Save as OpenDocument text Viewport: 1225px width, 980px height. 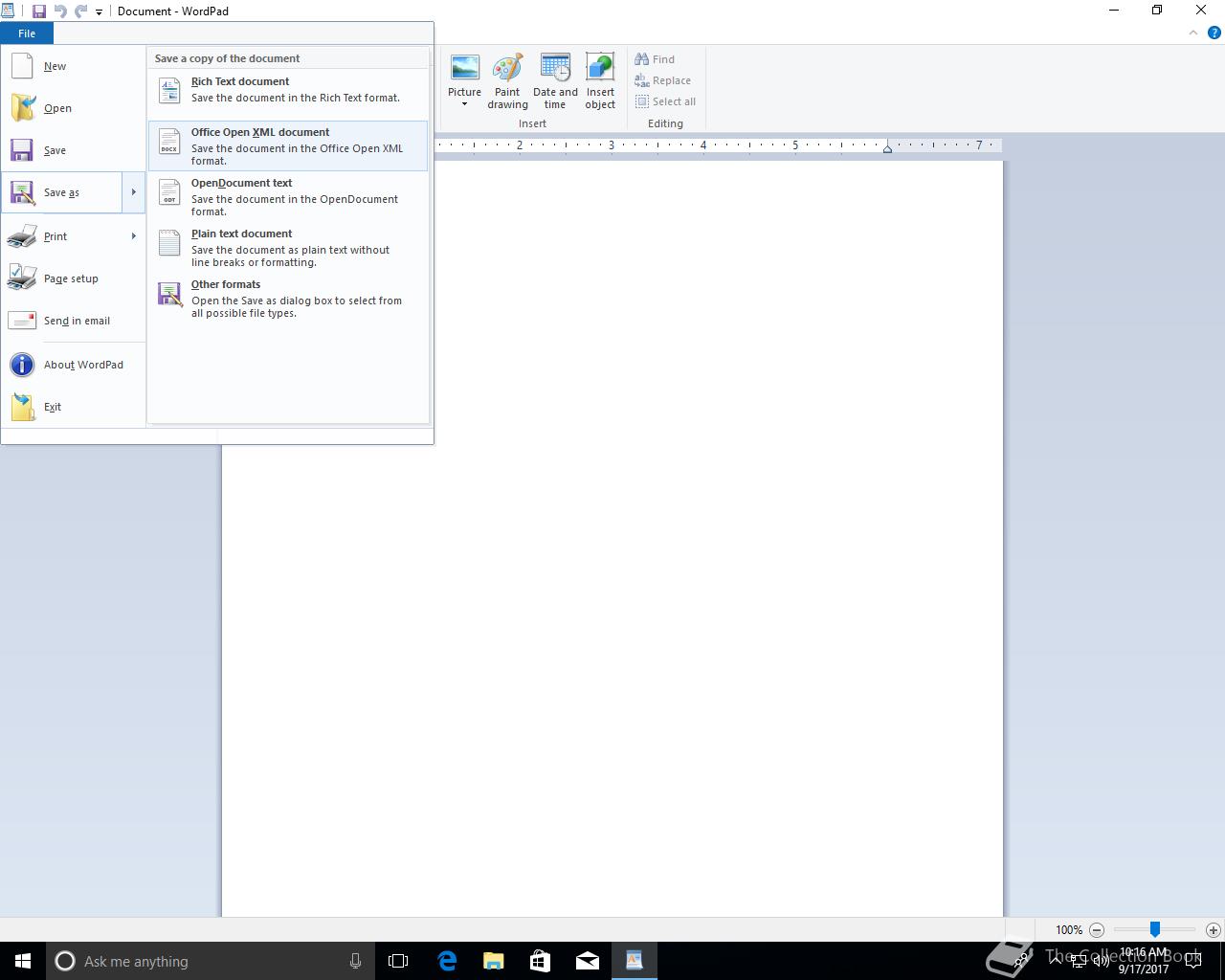tap(288, 197)
